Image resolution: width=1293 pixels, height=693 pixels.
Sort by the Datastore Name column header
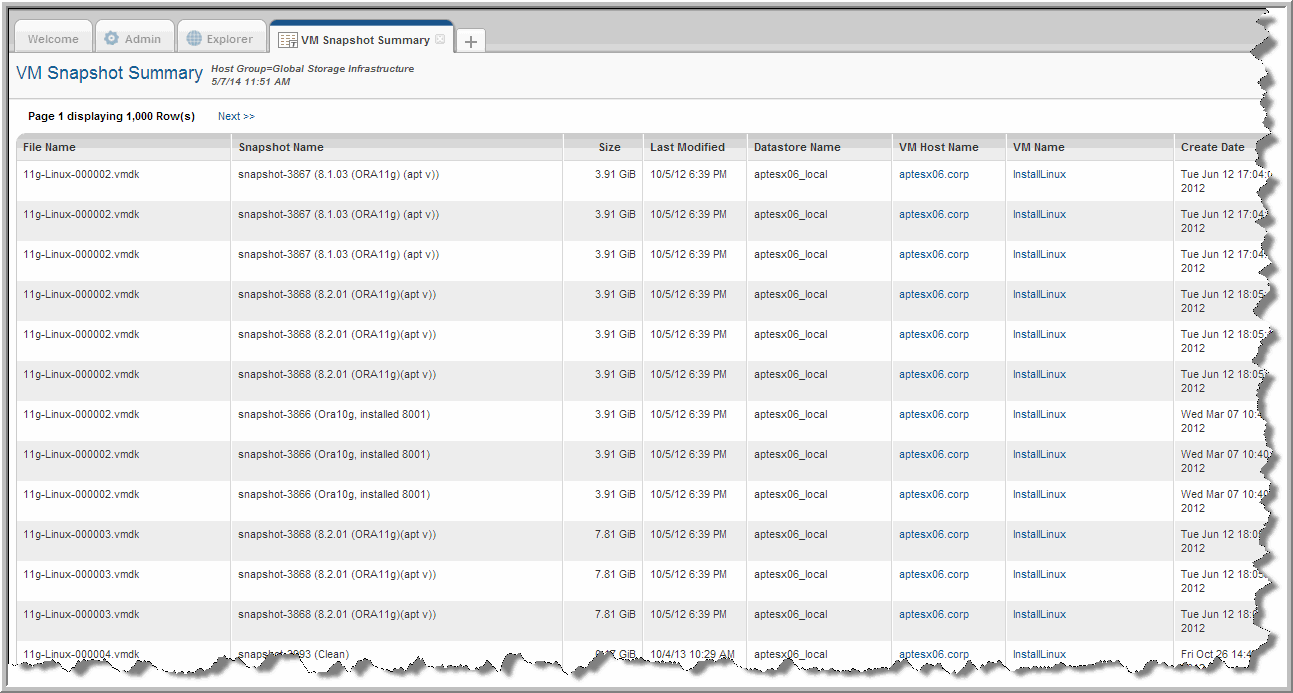pyautogui.click(x=797, y=147)
